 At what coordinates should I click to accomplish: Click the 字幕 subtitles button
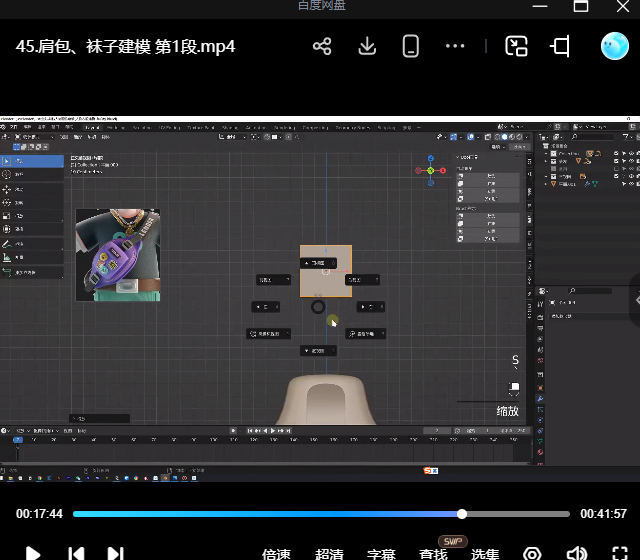381,553
